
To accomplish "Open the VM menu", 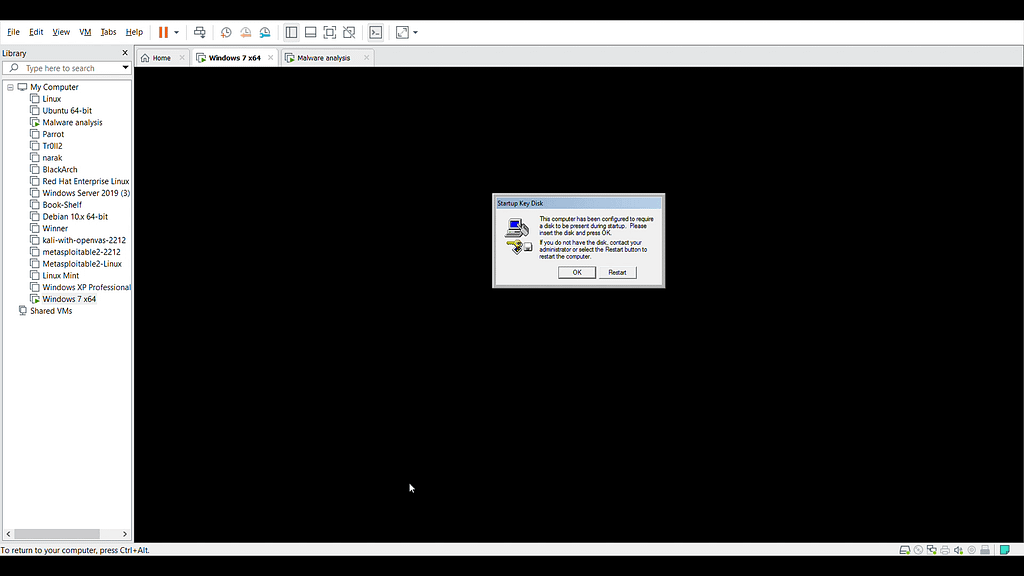I will [x=85, y=32].
